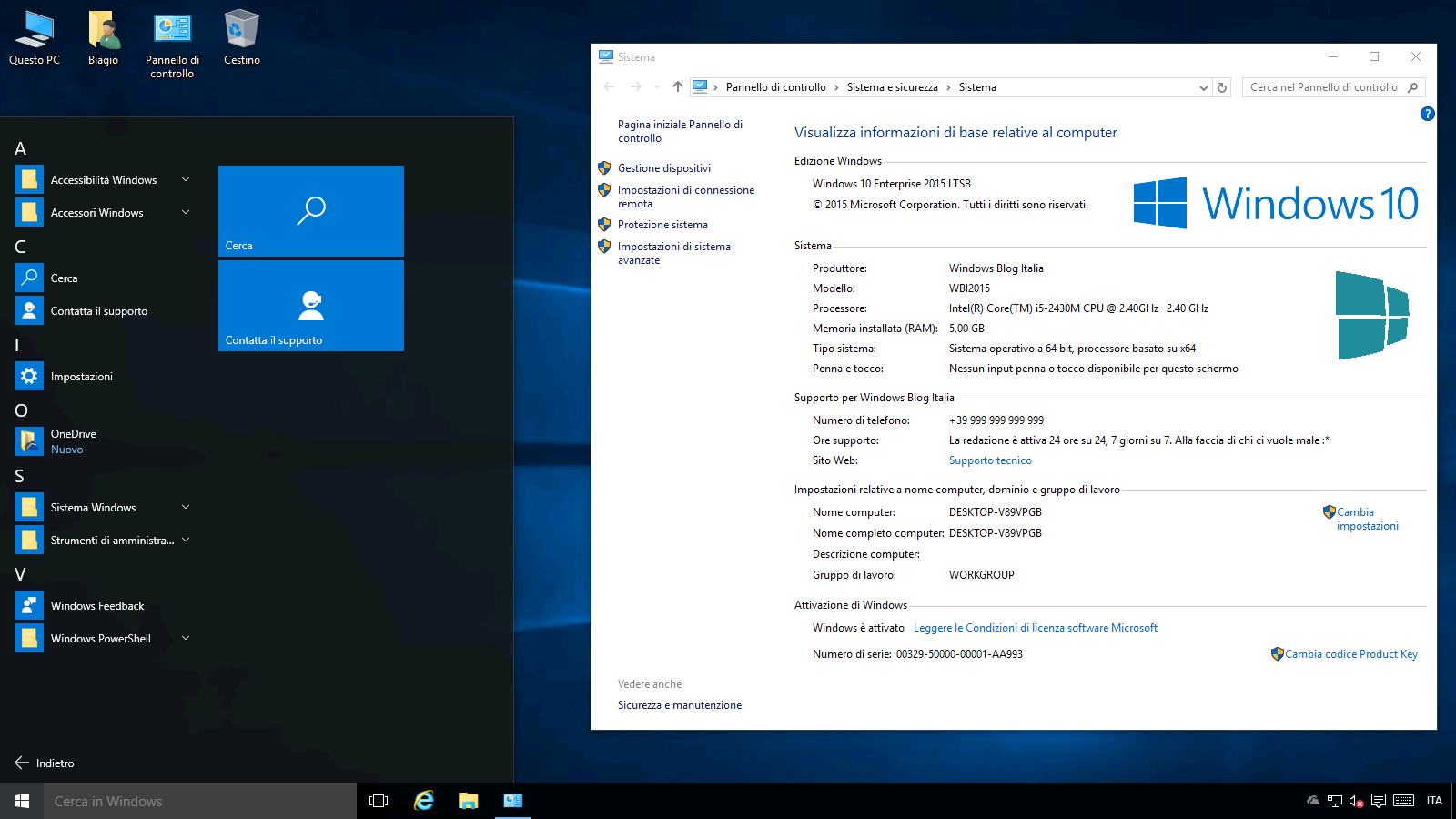This screenshot has width=1456, height=819.
Task: Select Impostazioni in the Start menu
Action: click(82, 377)
